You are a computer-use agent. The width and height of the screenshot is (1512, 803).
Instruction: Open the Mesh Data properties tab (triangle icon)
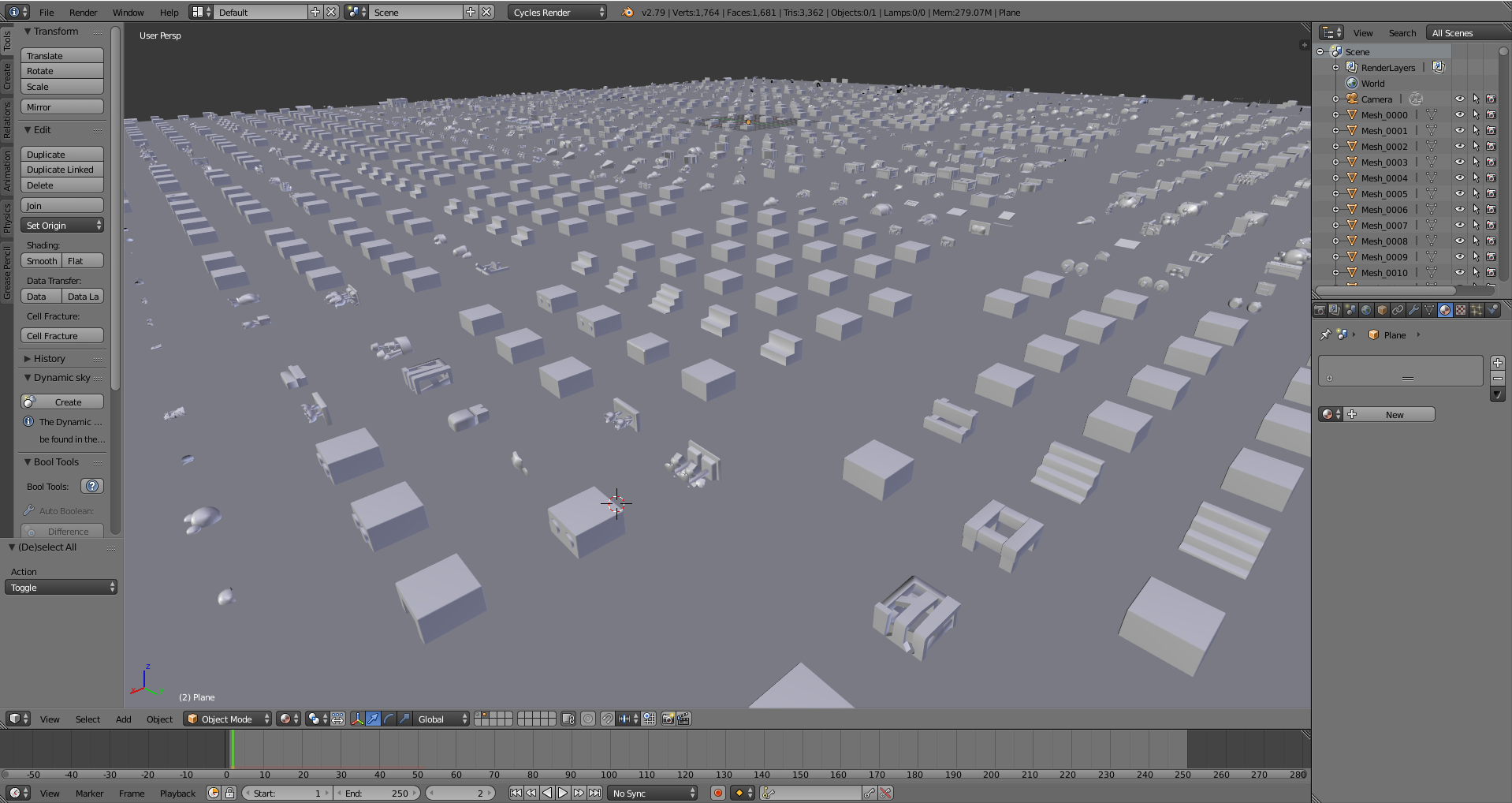tap(1429, 310)
